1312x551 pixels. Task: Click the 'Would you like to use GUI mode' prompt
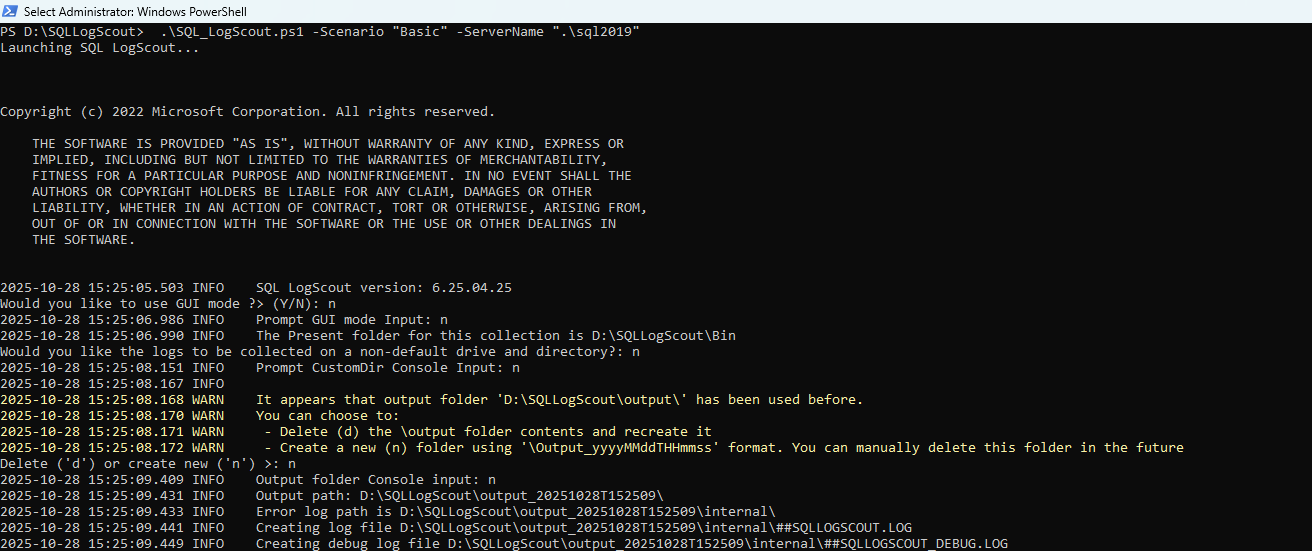click(x=168, y=304)
